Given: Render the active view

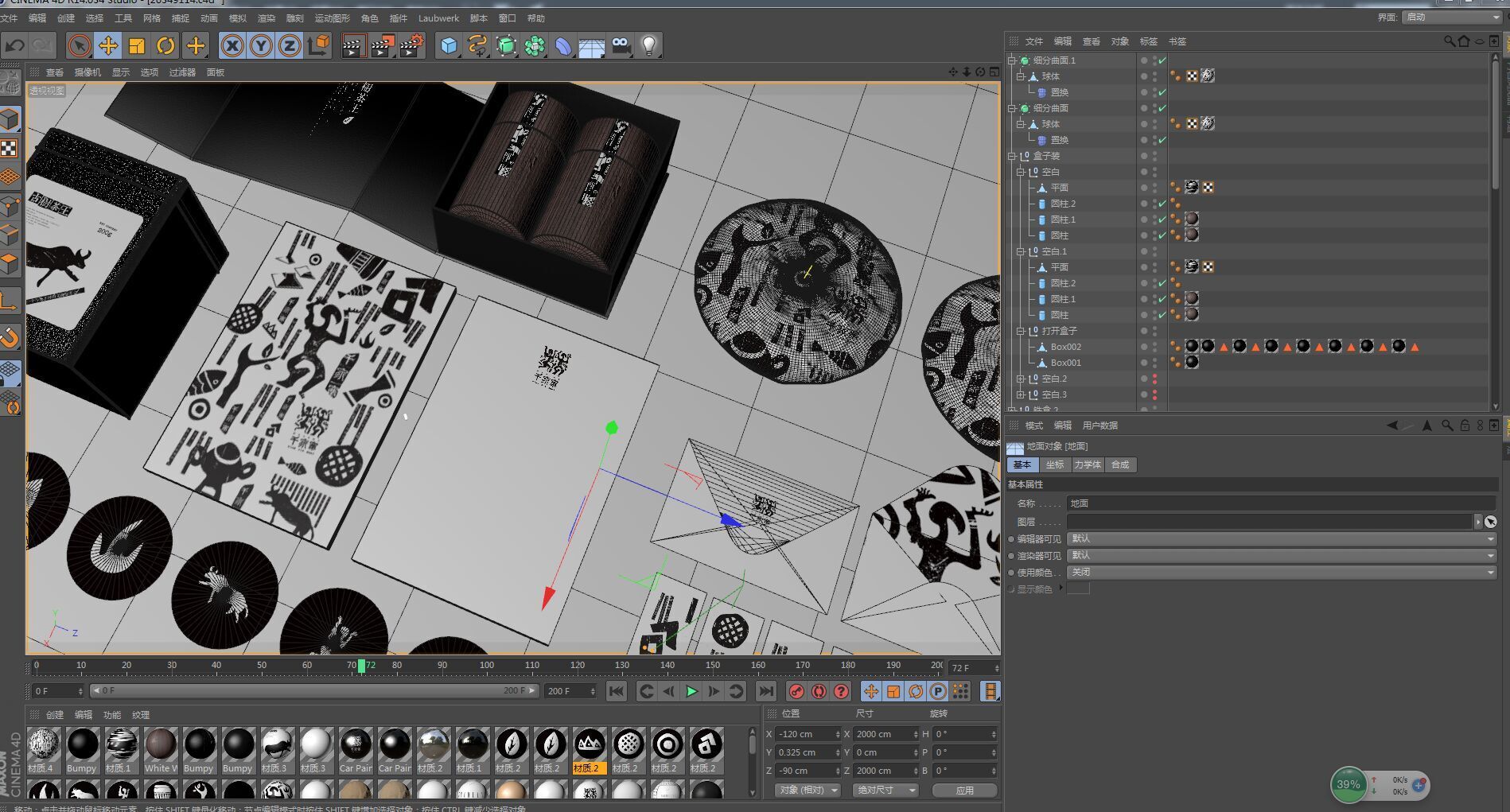Looking at the screenshot, I should point(353,45).
